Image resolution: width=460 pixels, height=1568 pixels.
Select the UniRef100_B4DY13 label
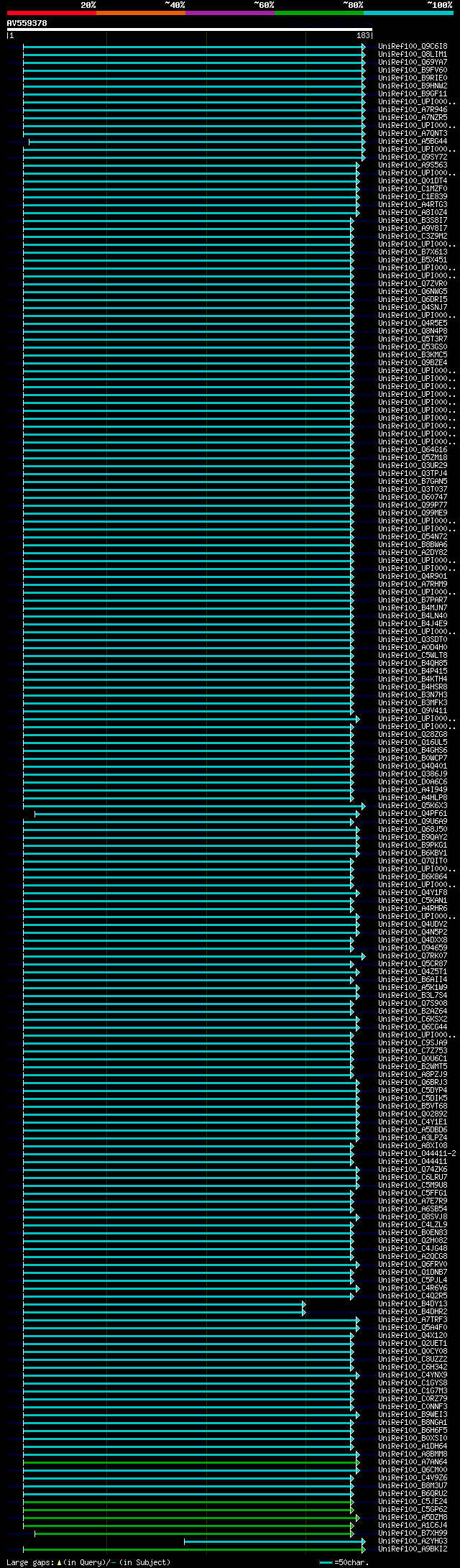point(413,1304)
